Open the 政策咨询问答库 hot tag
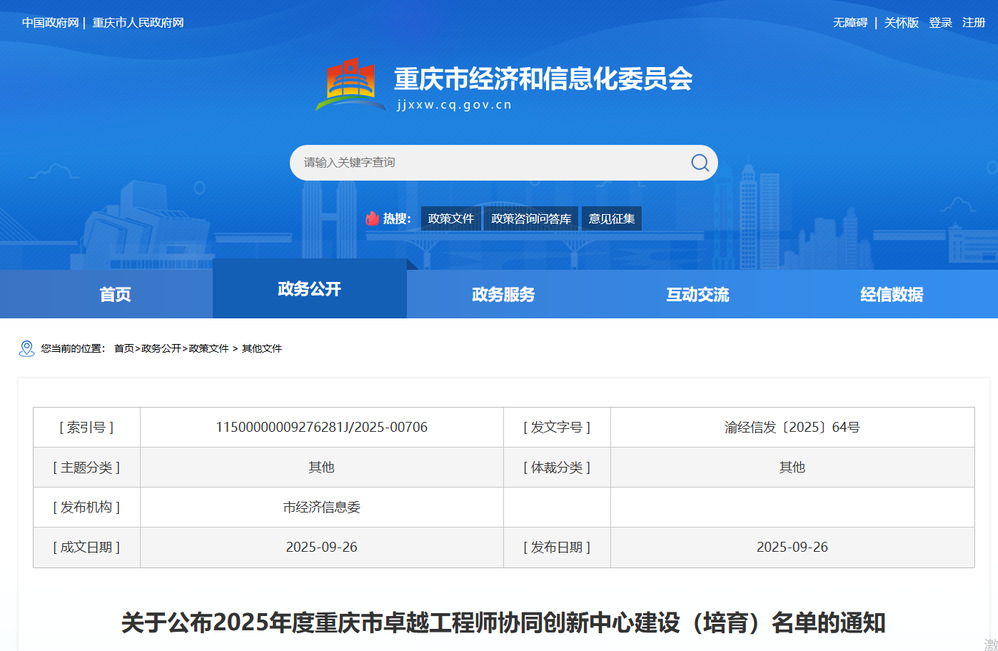The height and width of the screenshot is (651, 998). (531, 218)
